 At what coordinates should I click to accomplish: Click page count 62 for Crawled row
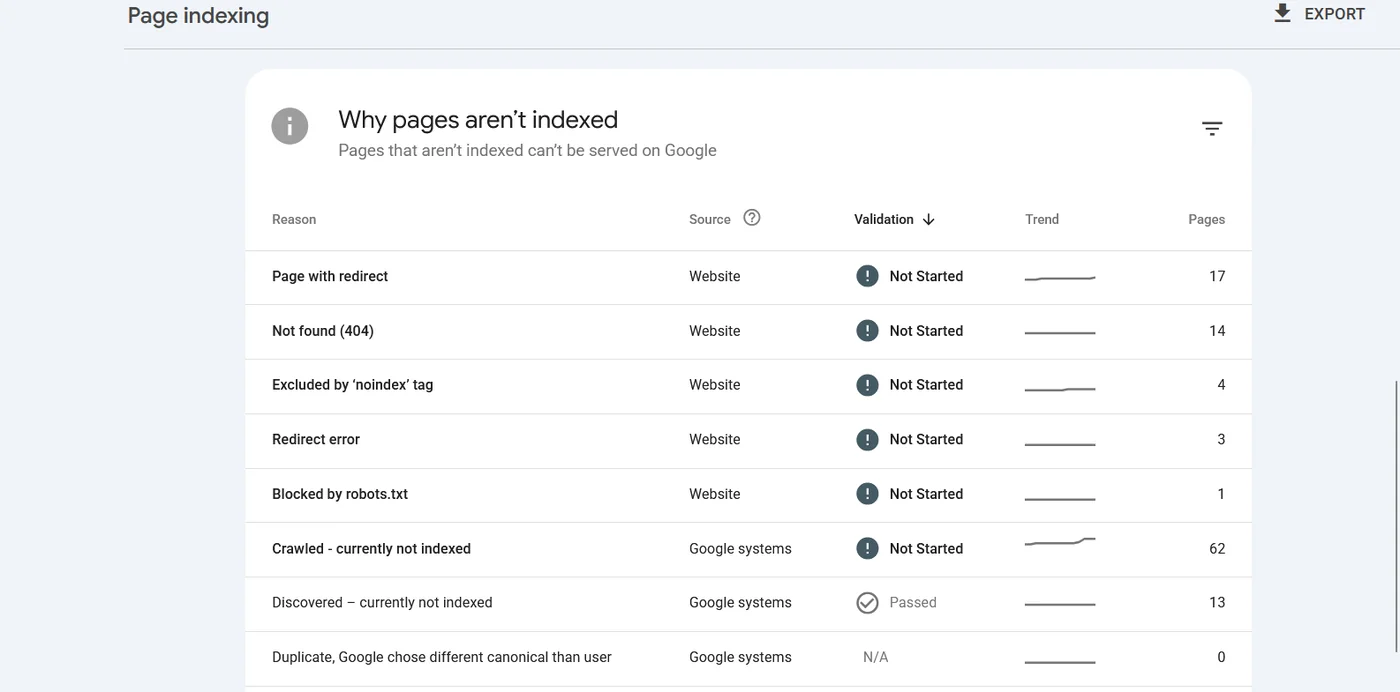[x=1217, y=548]
